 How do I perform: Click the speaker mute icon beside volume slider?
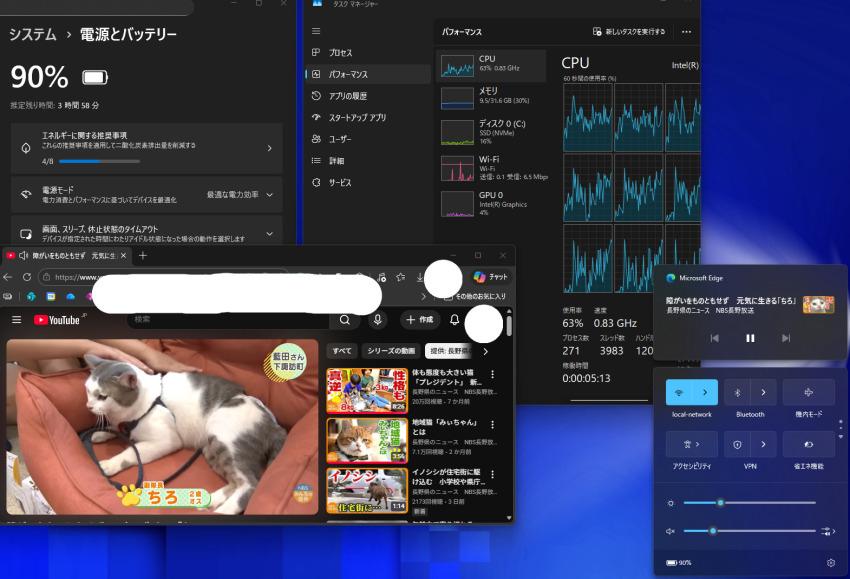click(x=672, y=531)
